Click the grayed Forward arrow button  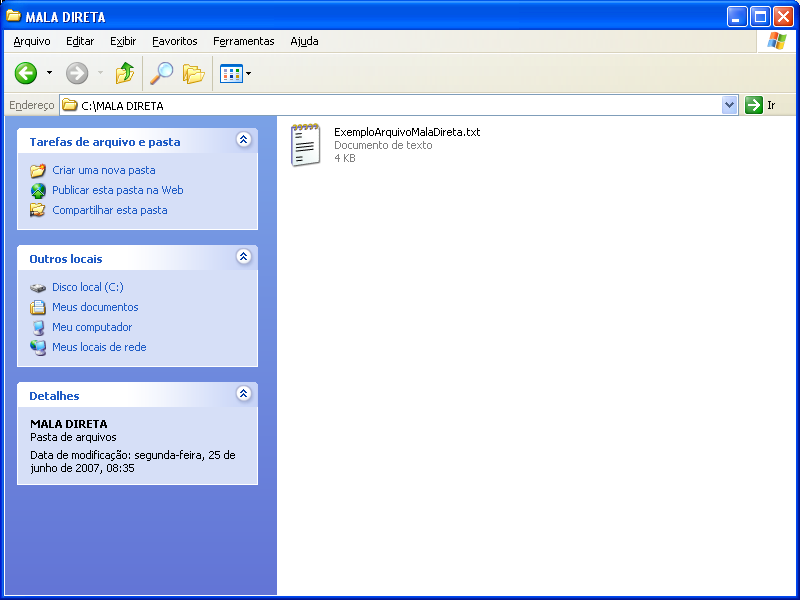coord(77,73)
